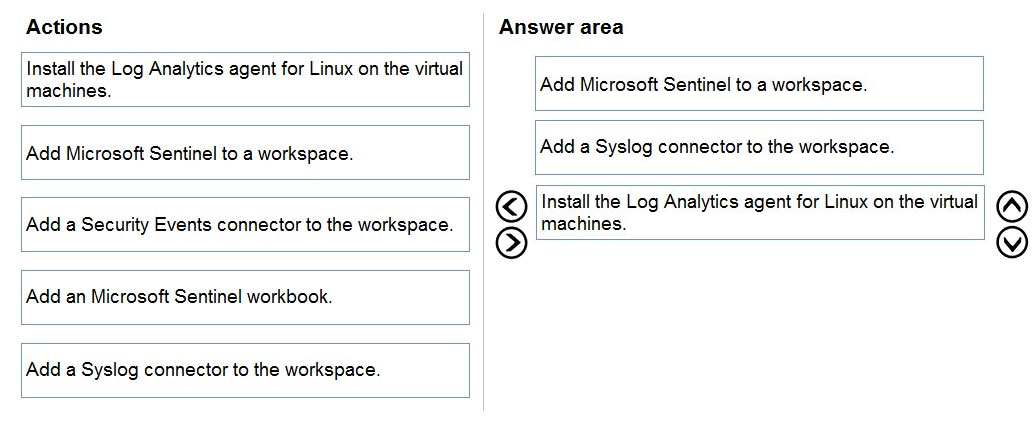Screen dimensions: 1032x430
Task: Click the vertical divider between both panels
Action: [x=484, y=211]
